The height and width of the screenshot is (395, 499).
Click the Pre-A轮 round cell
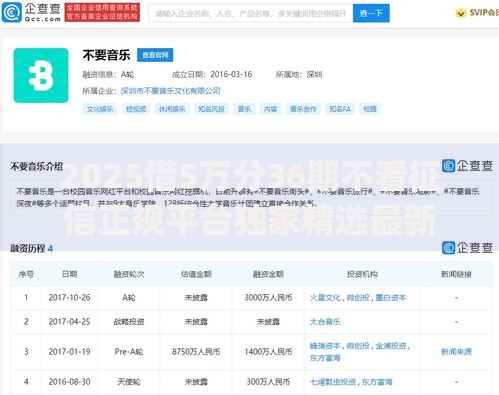(129, 352)
